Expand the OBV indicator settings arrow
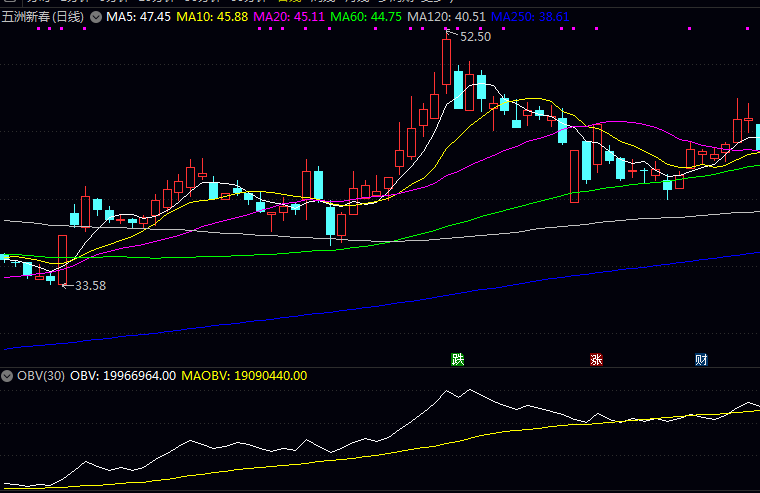 click(x=7, y=376)
